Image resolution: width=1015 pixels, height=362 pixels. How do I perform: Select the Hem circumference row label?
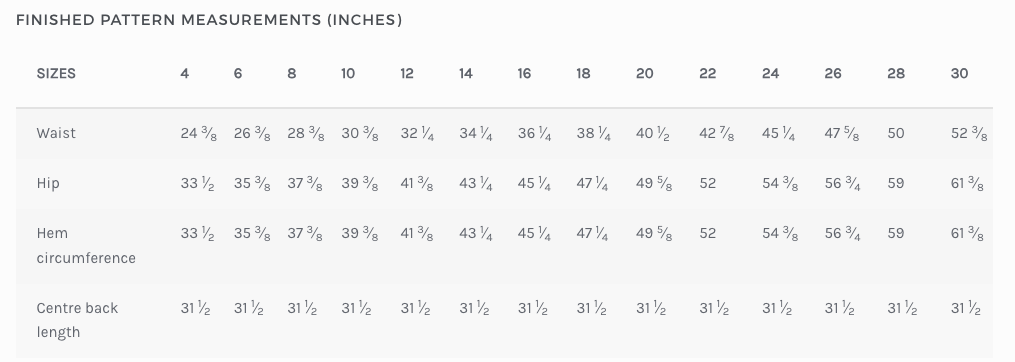coord(86,245)
